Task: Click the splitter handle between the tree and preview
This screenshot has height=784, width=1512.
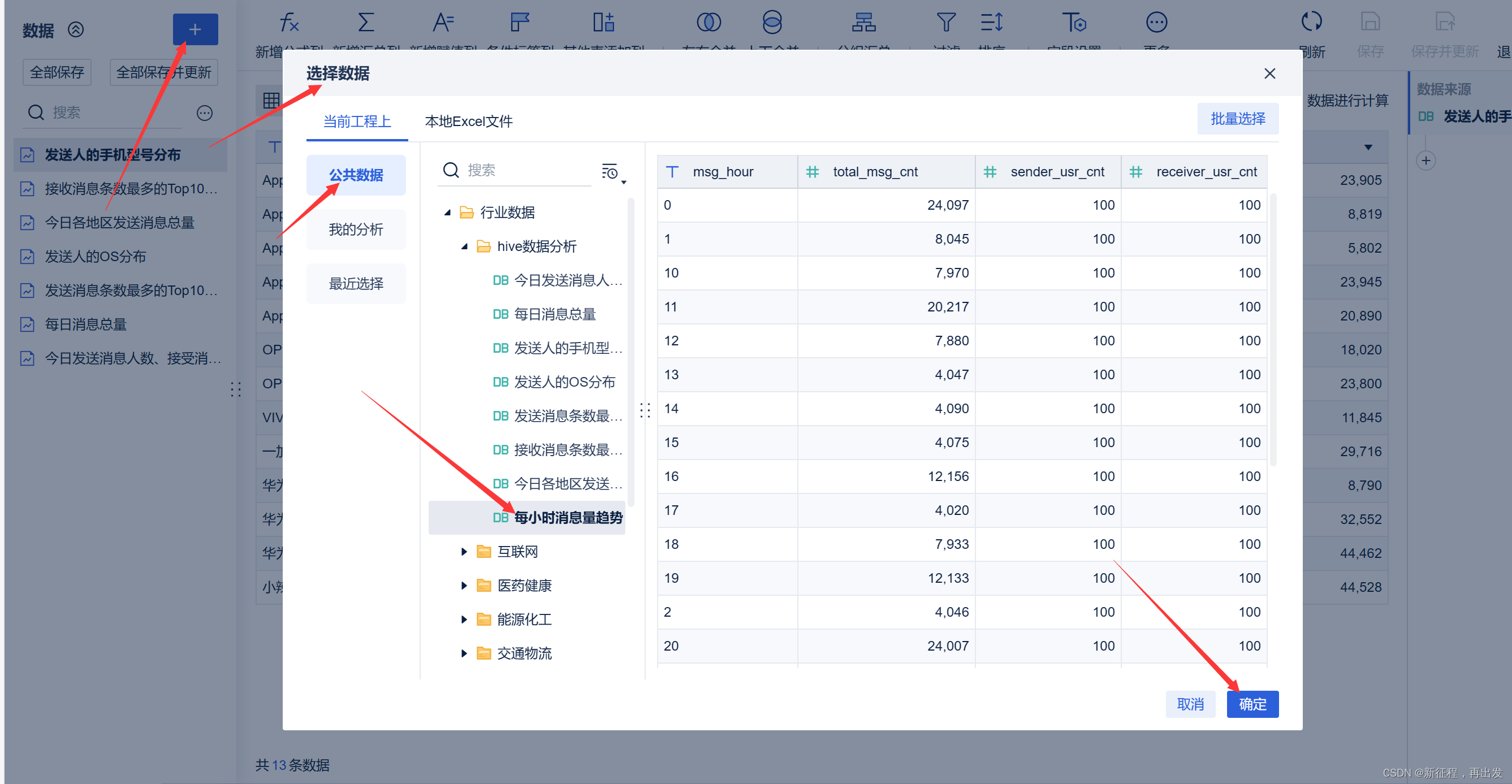Action: click(645, 410)
